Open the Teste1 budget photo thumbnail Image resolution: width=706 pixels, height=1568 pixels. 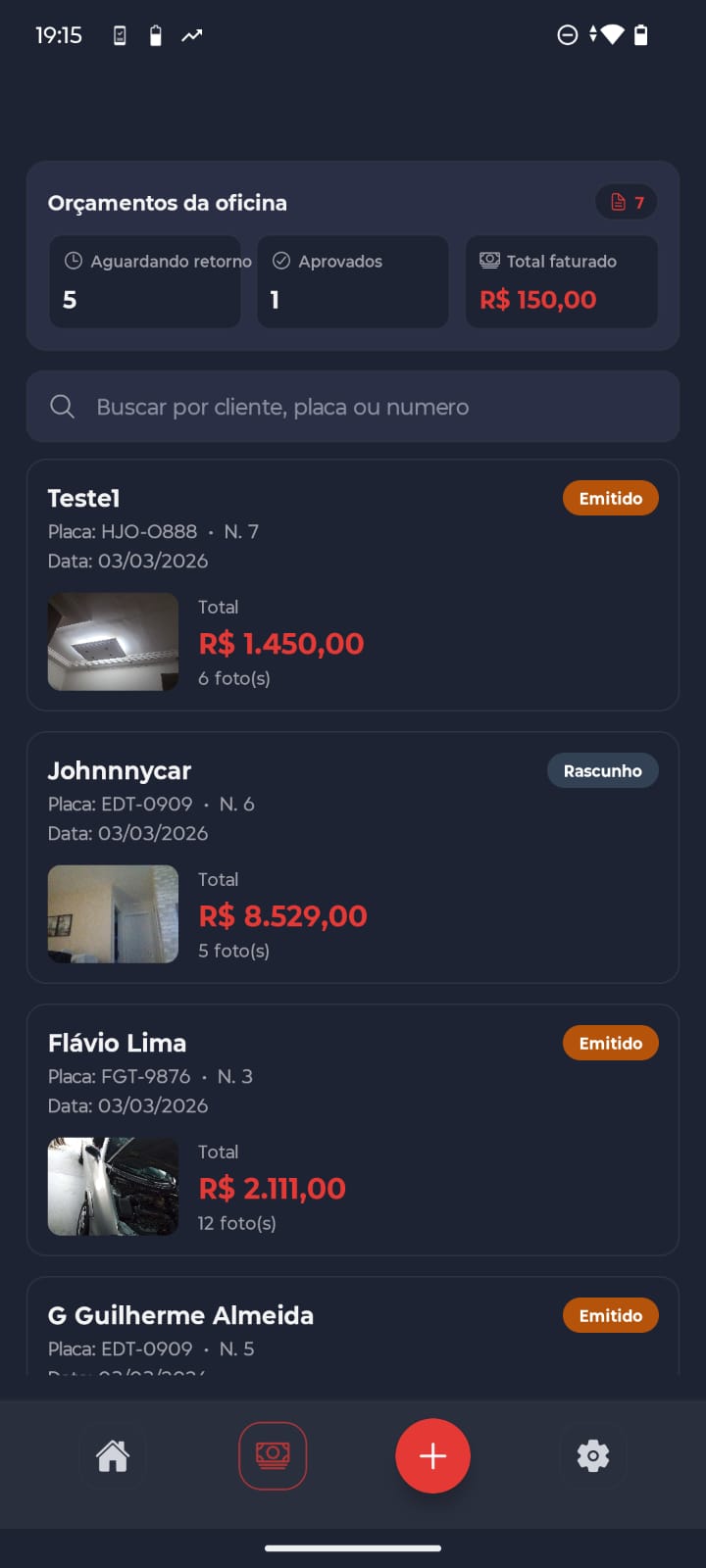[x=113, y=642]
